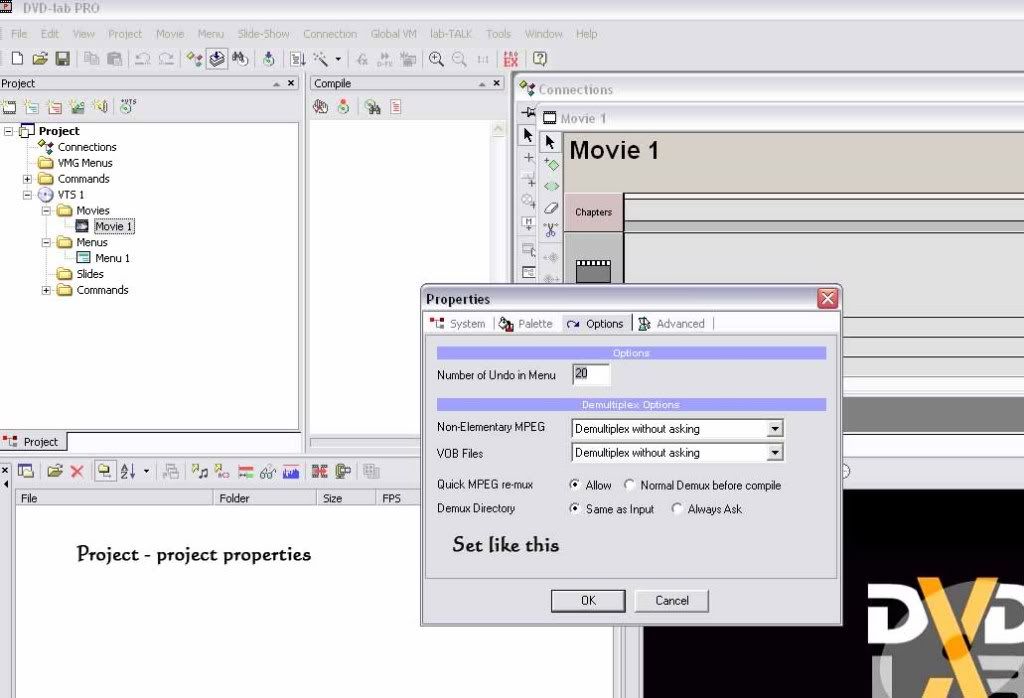Select the Allow radio button for Quick MPEG re-mux
This screenshot has height=698, width=1024.
tap(574, 484)
